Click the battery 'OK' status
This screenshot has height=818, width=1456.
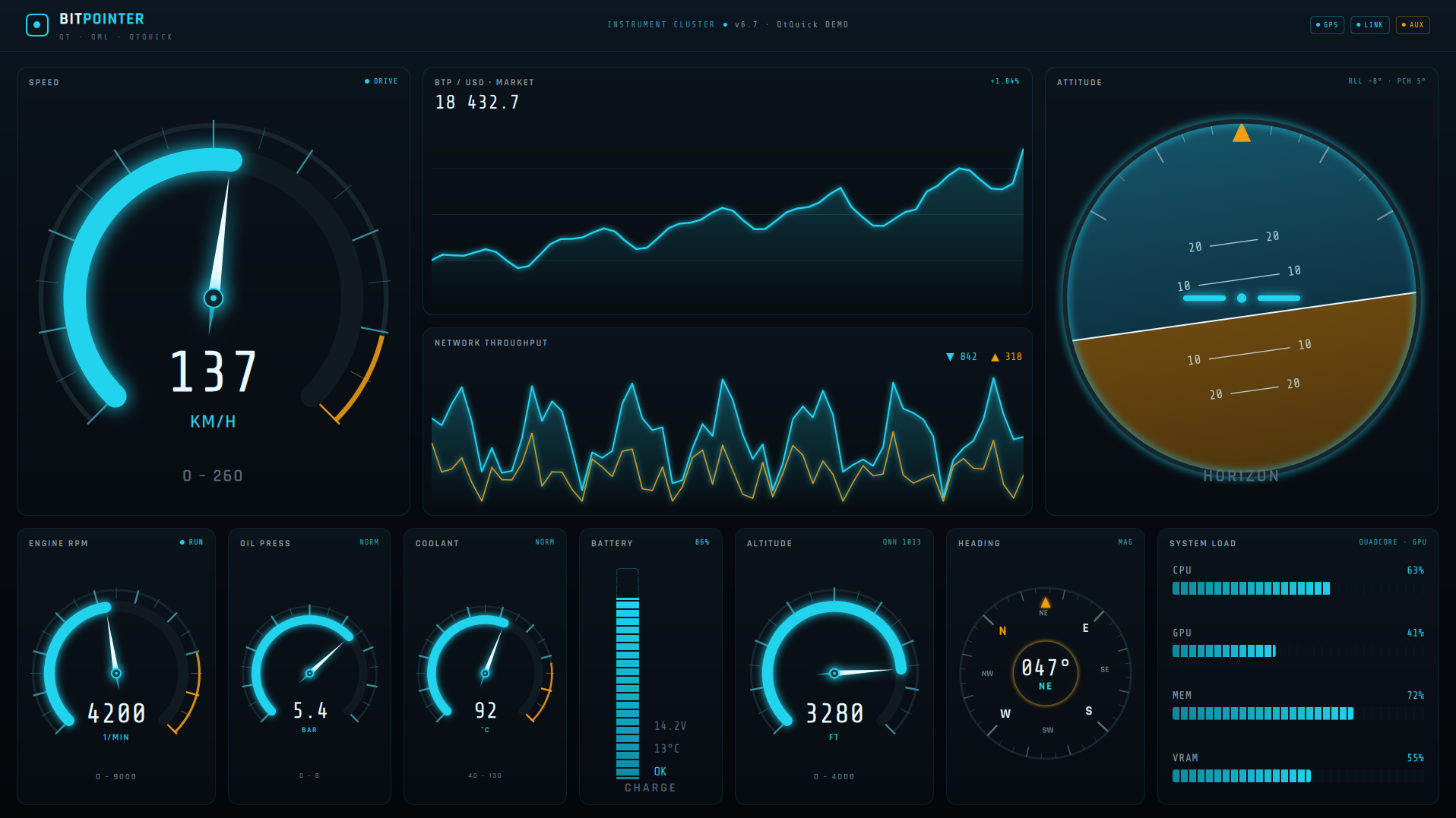pos(660,772)
